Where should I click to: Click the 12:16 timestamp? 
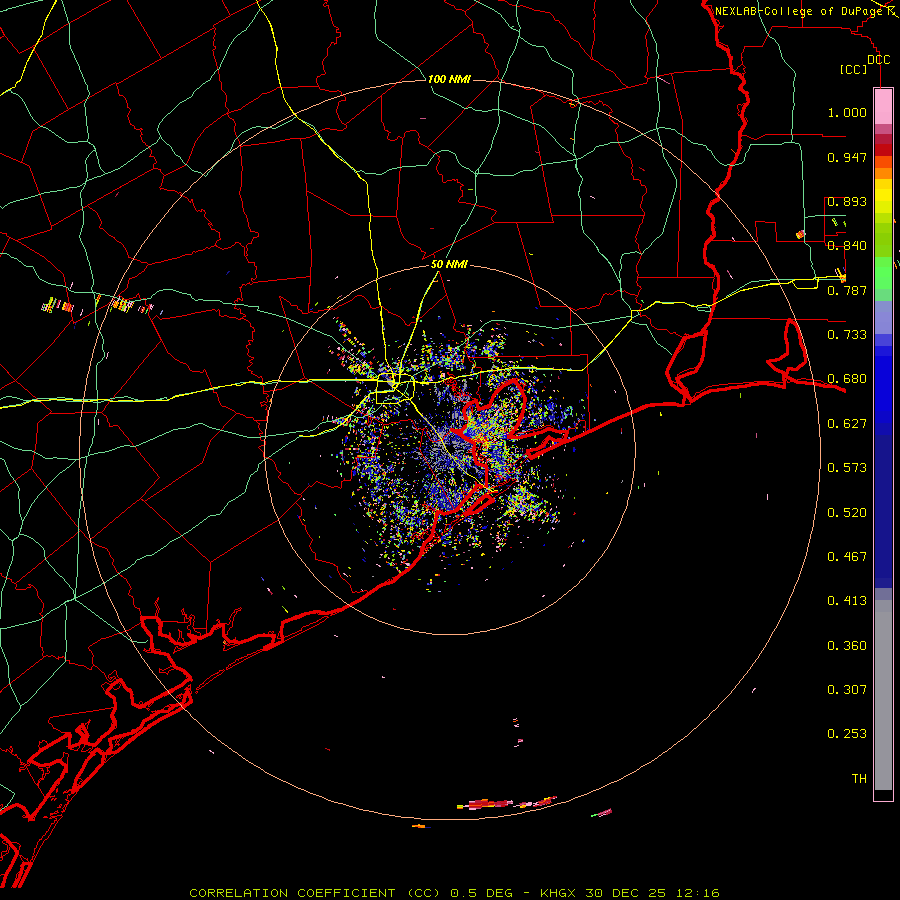(697, 893)
